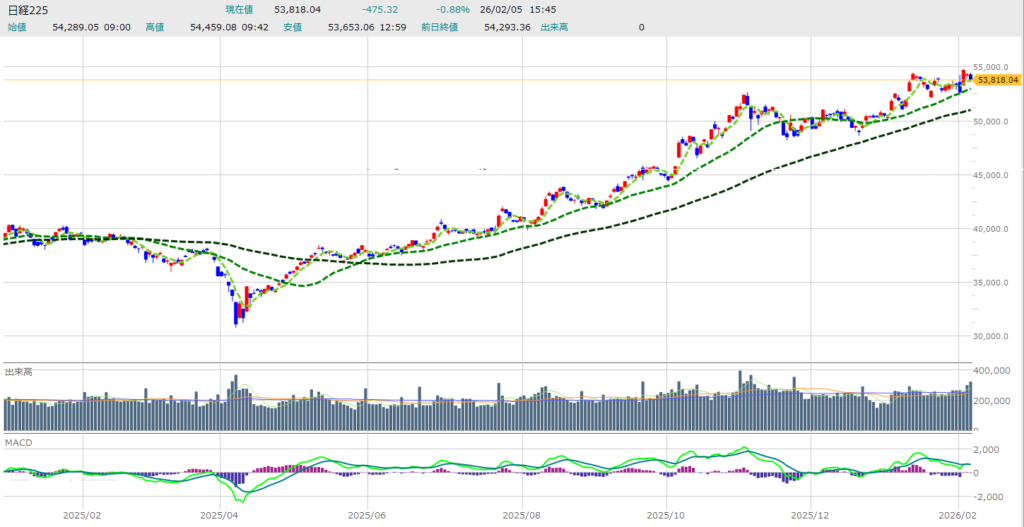Click the 2025/04 date axis label

point(217,516)
